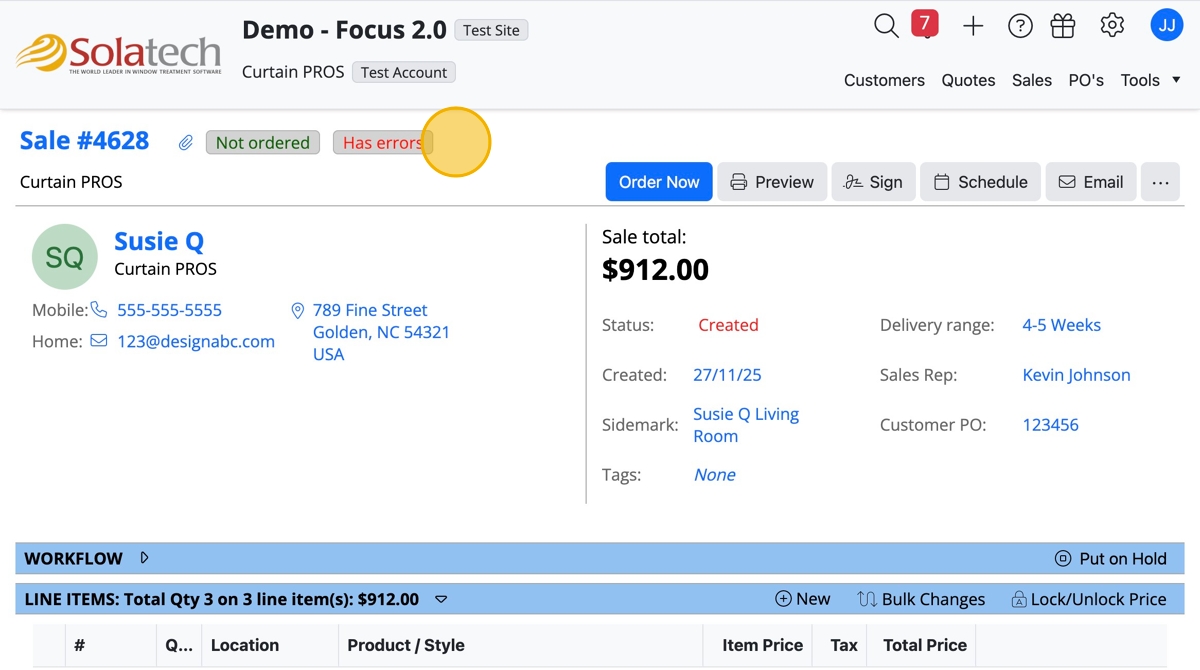Open the search magnifier icon
Screen dimensions: 1200x670
[x=886, y=26]
